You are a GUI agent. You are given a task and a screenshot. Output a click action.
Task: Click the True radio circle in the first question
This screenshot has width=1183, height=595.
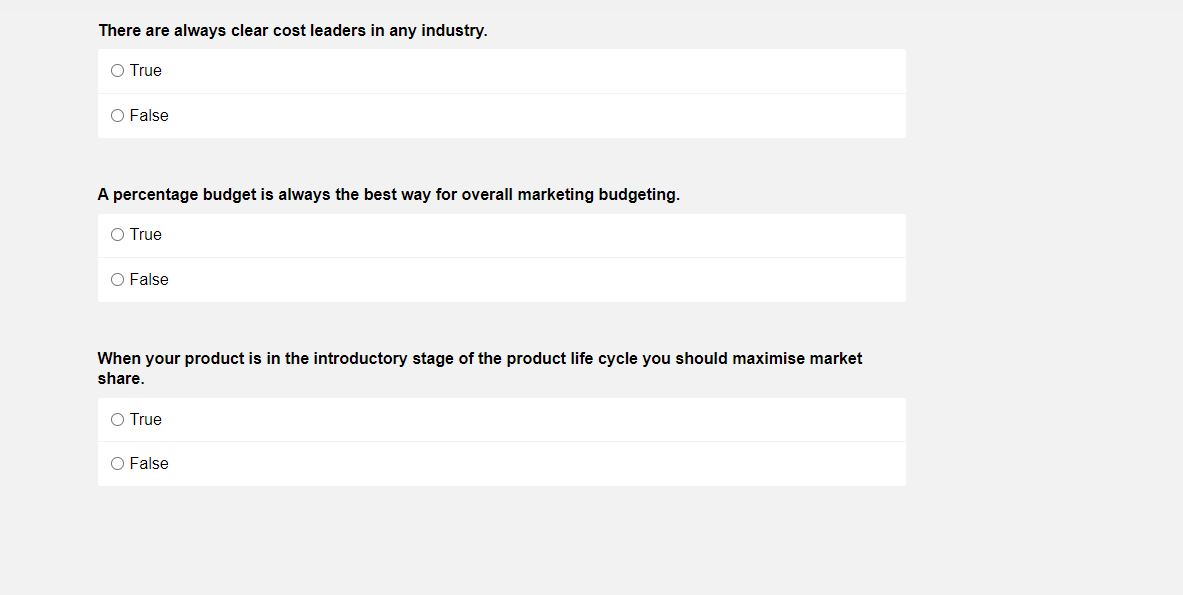[117, 70]
